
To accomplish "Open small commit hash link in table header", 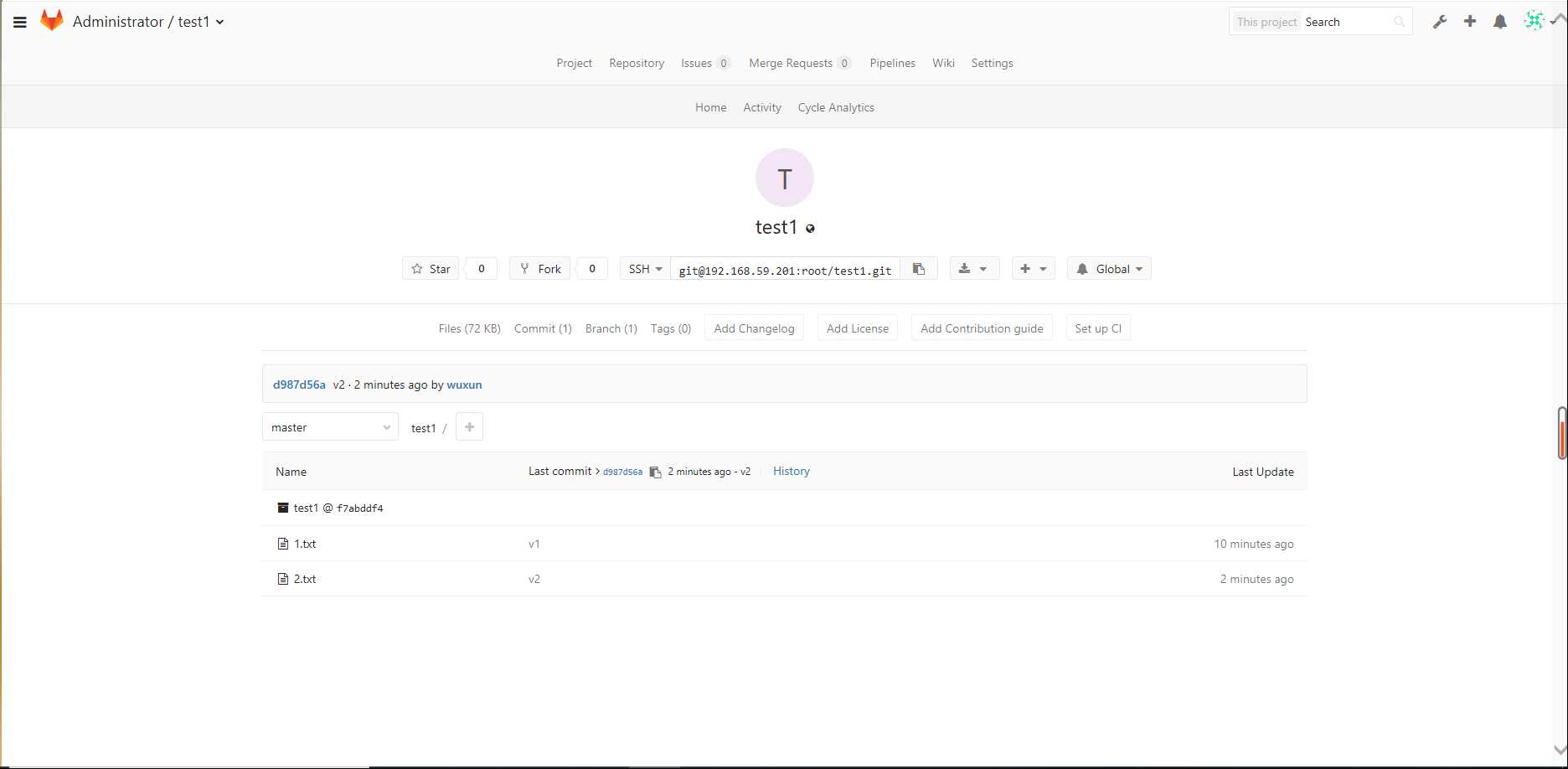I will pos(622,472).
